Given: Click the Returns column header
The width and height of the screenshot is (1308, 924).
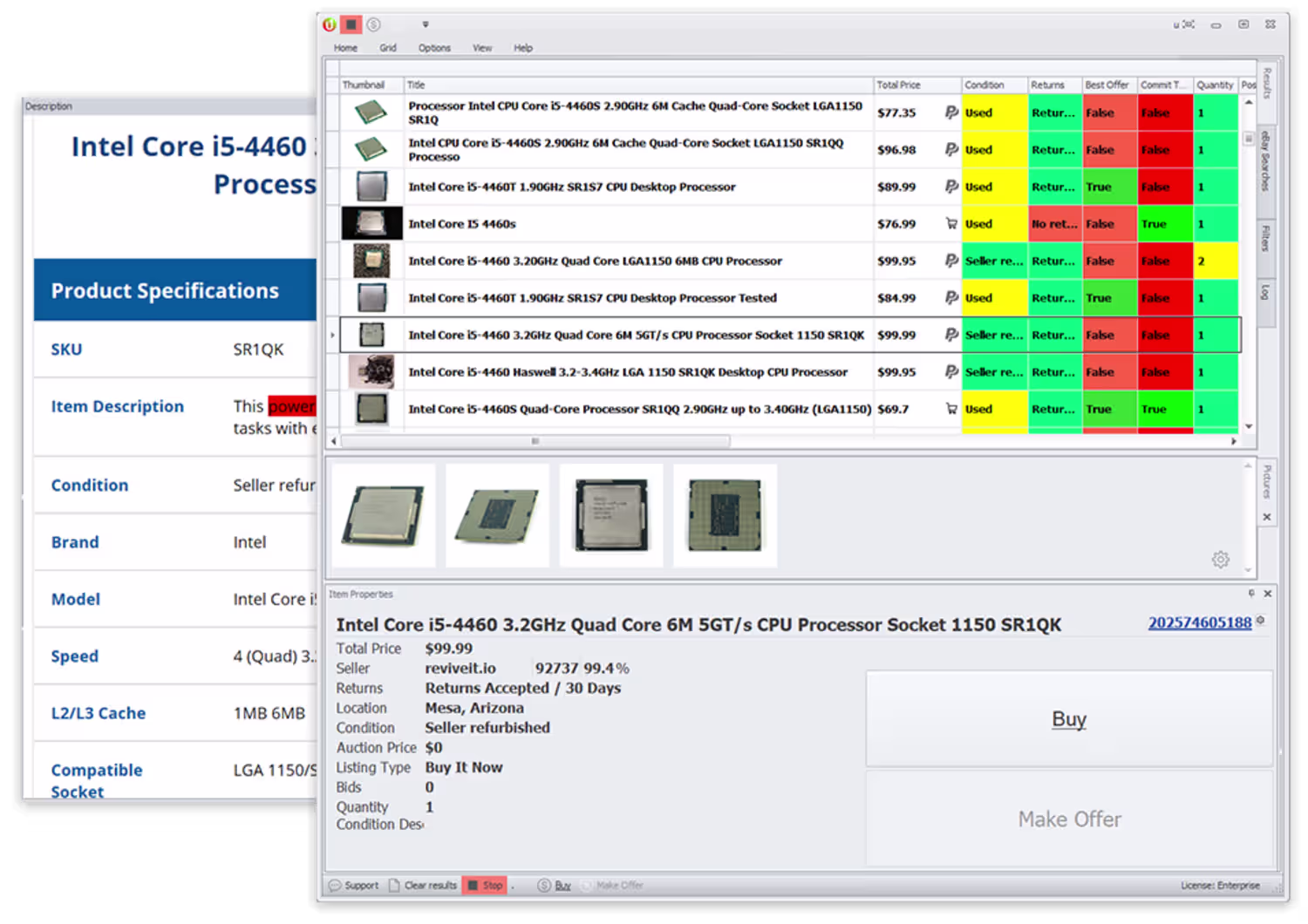Looking at the screenshot, I should coord(1055,85).
